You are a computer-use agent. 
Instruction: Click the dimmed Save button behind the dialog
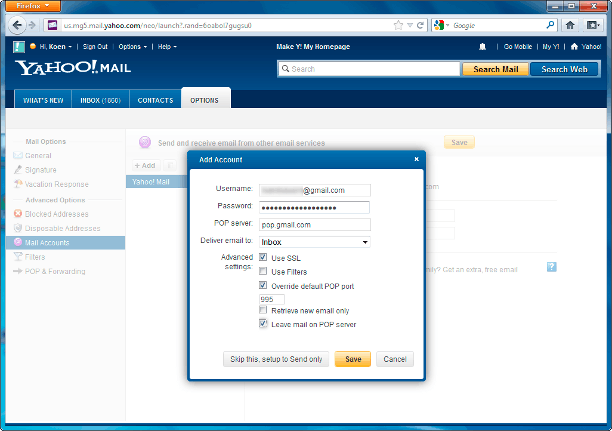[459, 142]
